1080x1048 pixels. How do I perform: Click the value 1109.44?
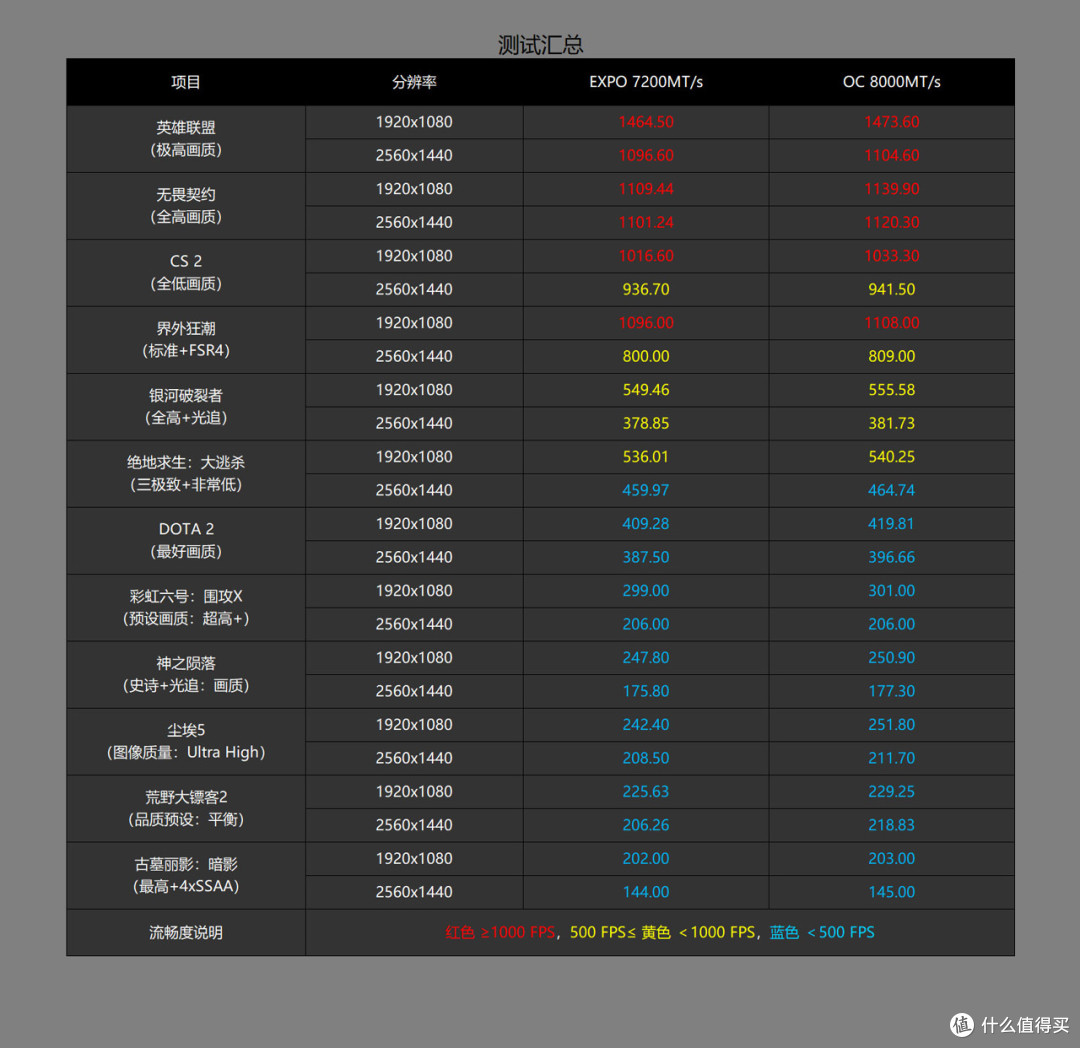(645, 189)
